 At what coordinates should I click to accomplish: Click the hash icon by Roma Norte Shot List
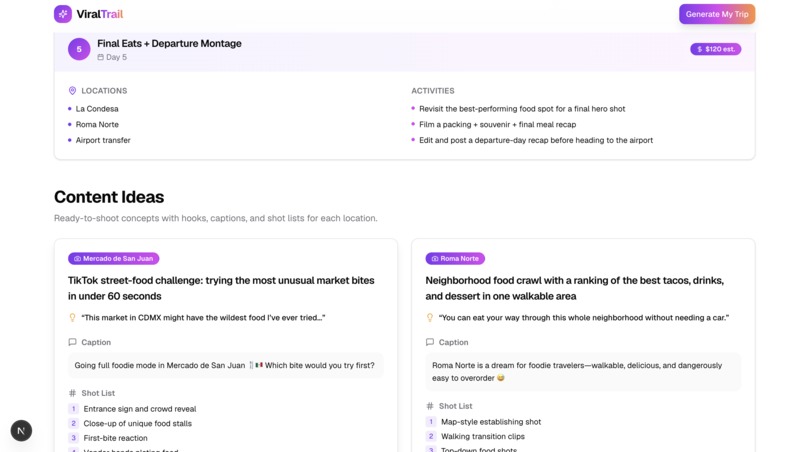click(x=430, y=406)
